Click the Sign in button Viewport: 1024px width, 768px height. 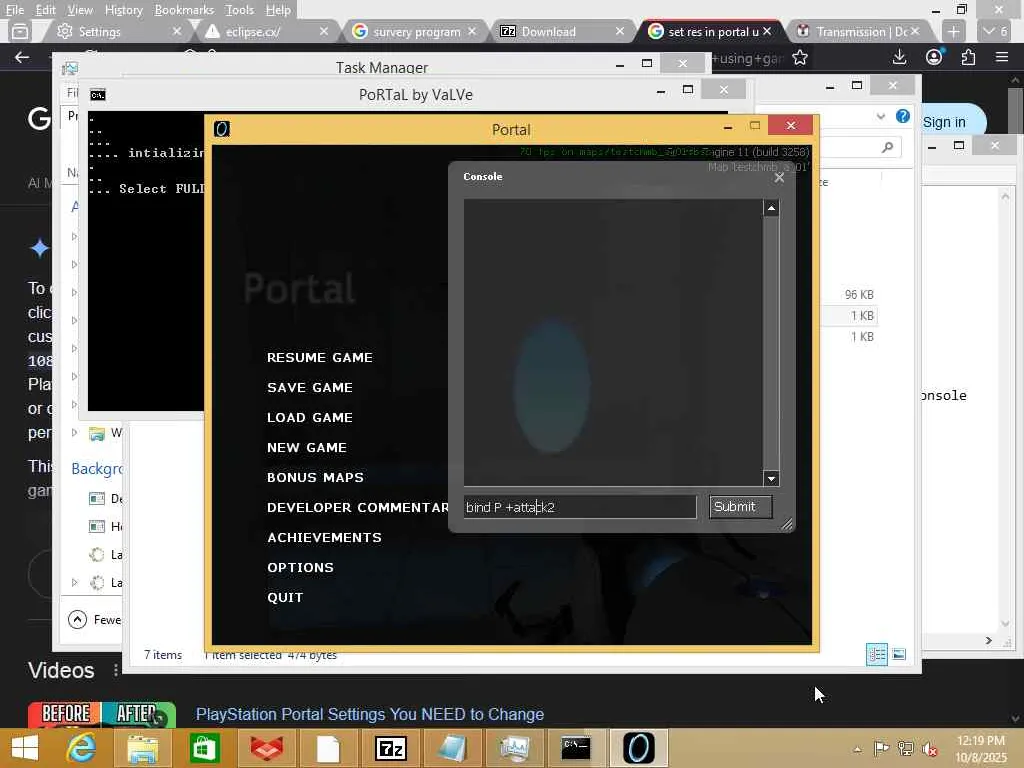pos(944,122)
